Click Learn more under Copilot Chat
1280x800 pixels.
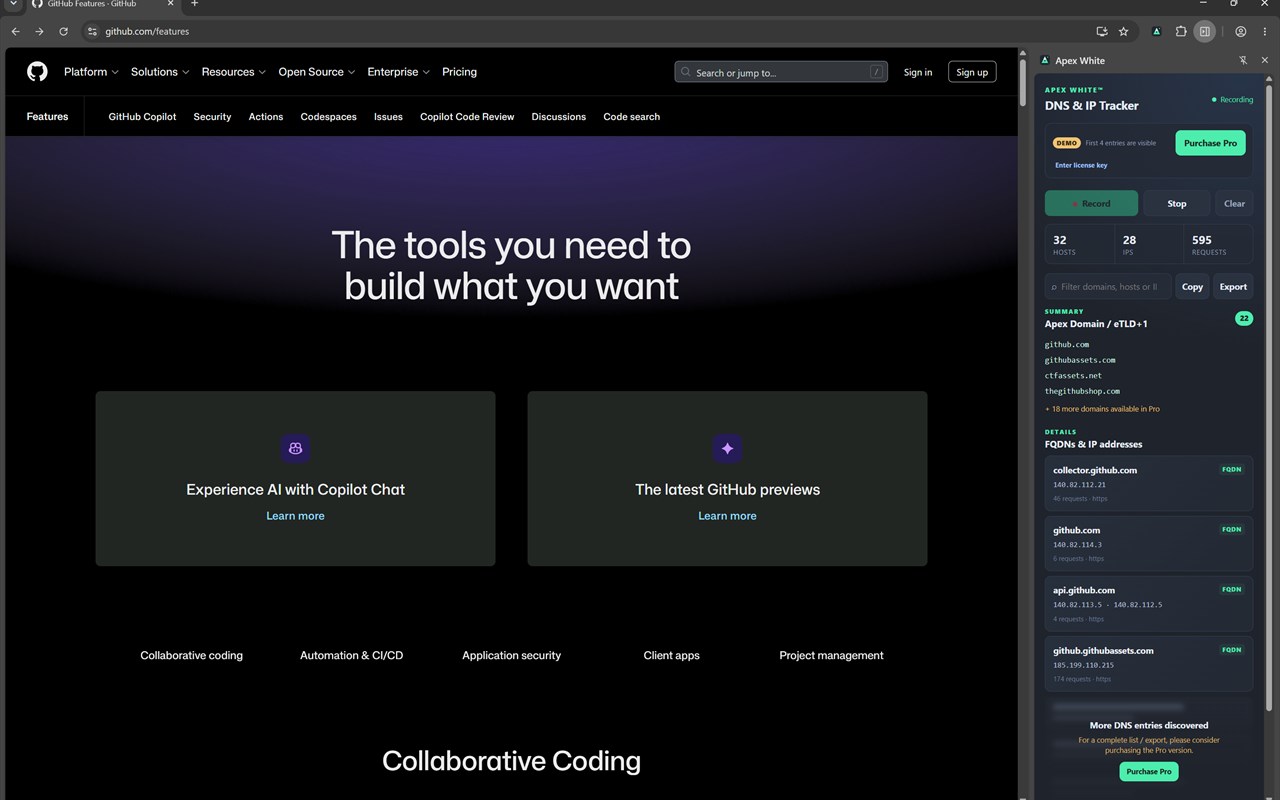295,516
